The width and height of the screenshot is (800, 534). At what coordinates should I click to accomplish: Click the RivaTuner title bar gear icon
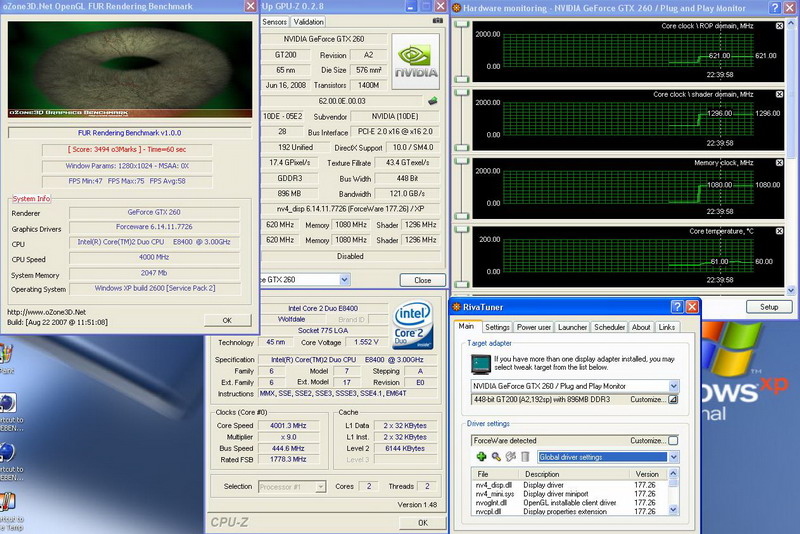tap(457, 307)
